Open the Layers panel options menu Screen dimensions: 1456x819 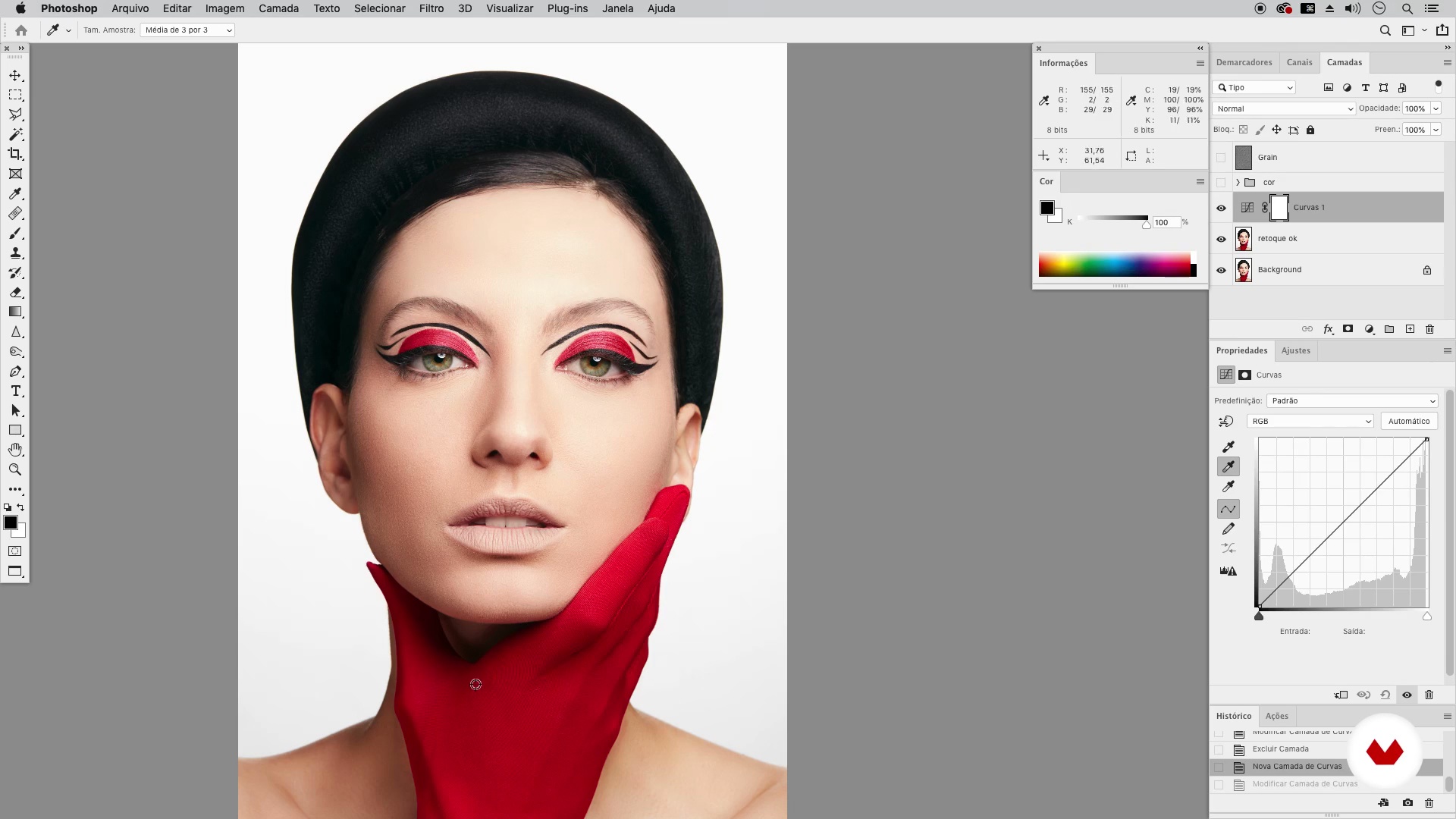point(1447,63)
